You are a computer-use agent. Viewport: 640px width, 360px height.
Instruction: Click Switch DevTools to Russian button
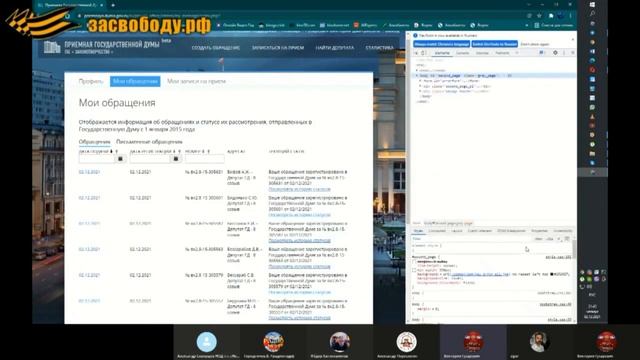click(495, 44)
